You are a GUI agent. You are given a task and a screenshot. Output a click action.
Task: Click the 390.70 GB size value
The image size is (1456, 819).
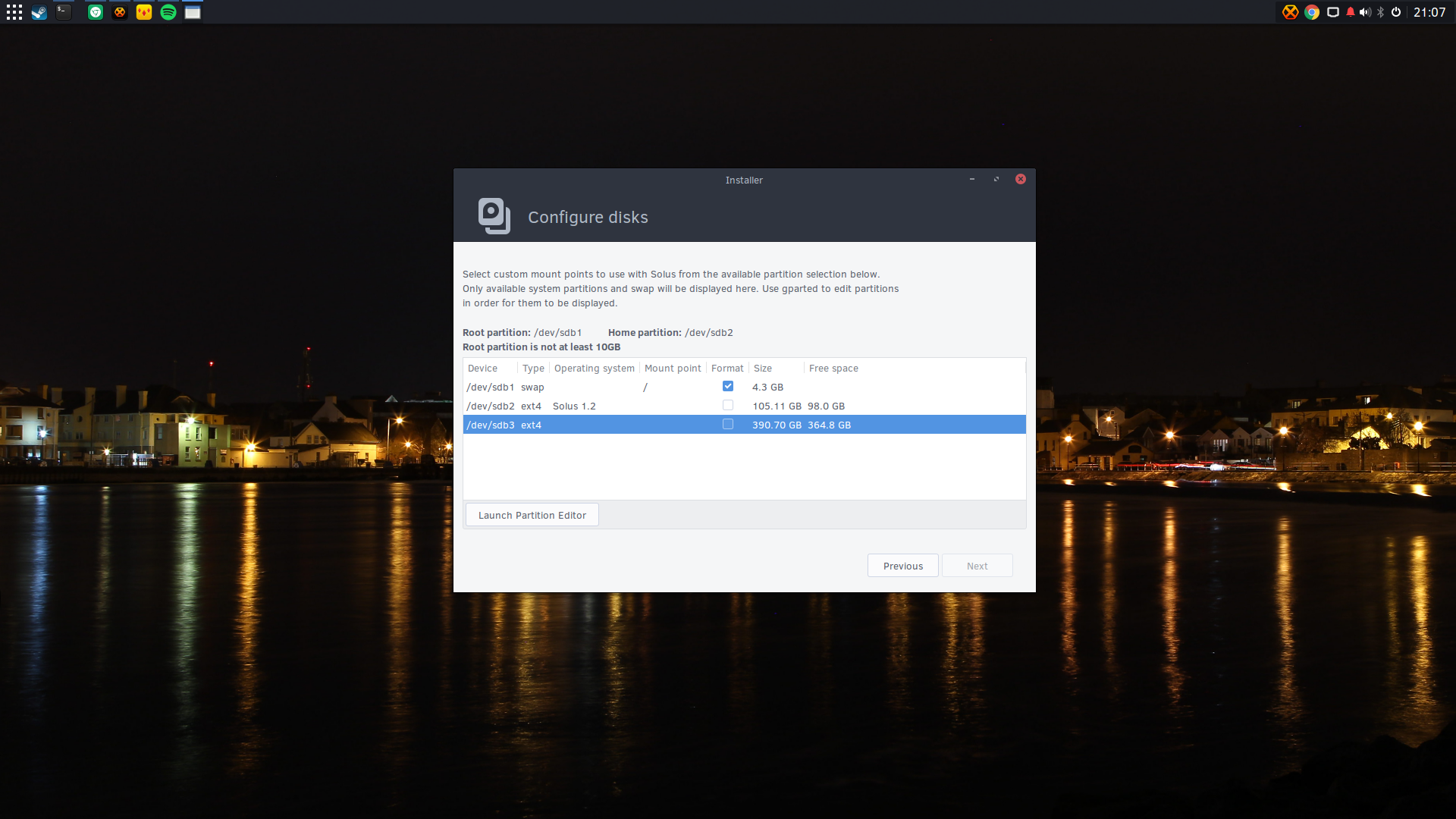click(x=777, y=425)
